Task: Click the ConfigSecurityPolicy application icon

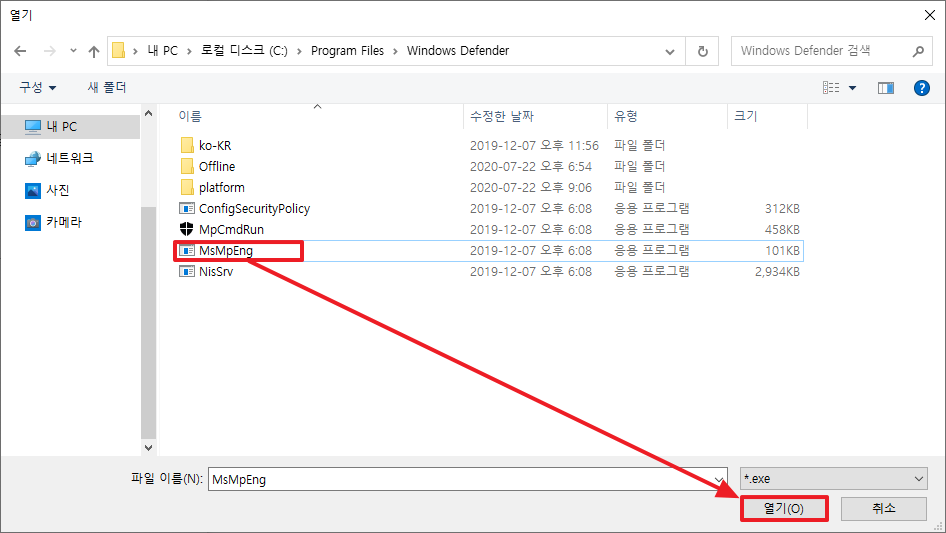Action: coord(187,208)
